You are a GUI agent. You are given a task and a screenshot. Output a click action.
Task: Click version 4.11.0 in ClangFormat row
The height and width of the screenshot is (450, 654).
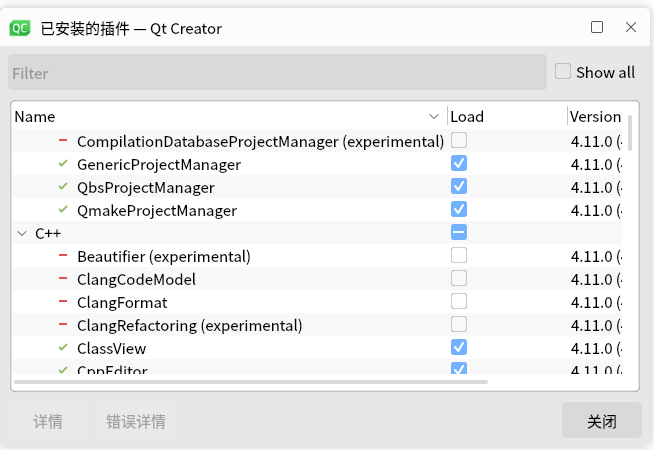click(596, 302)
